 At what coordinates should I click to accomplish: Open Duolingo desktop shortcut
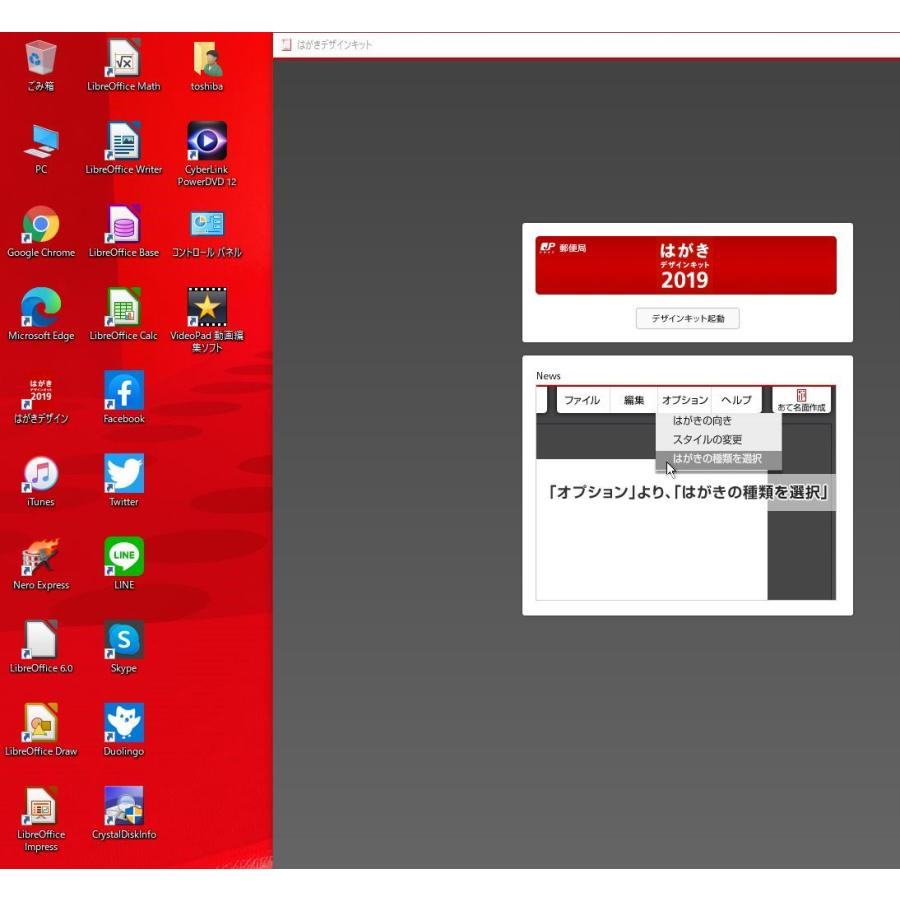pos(124,724)
